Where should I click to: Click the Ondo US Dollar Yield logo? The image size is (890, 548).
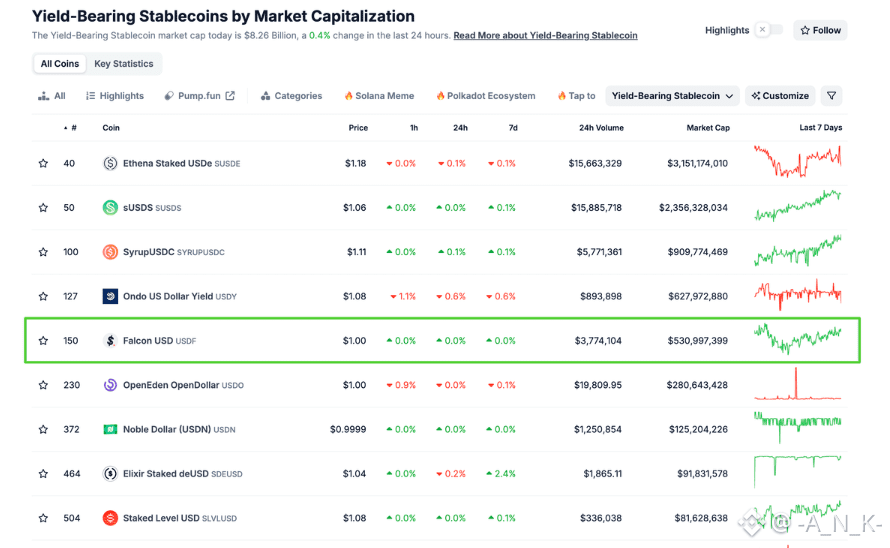pos(110,296)
